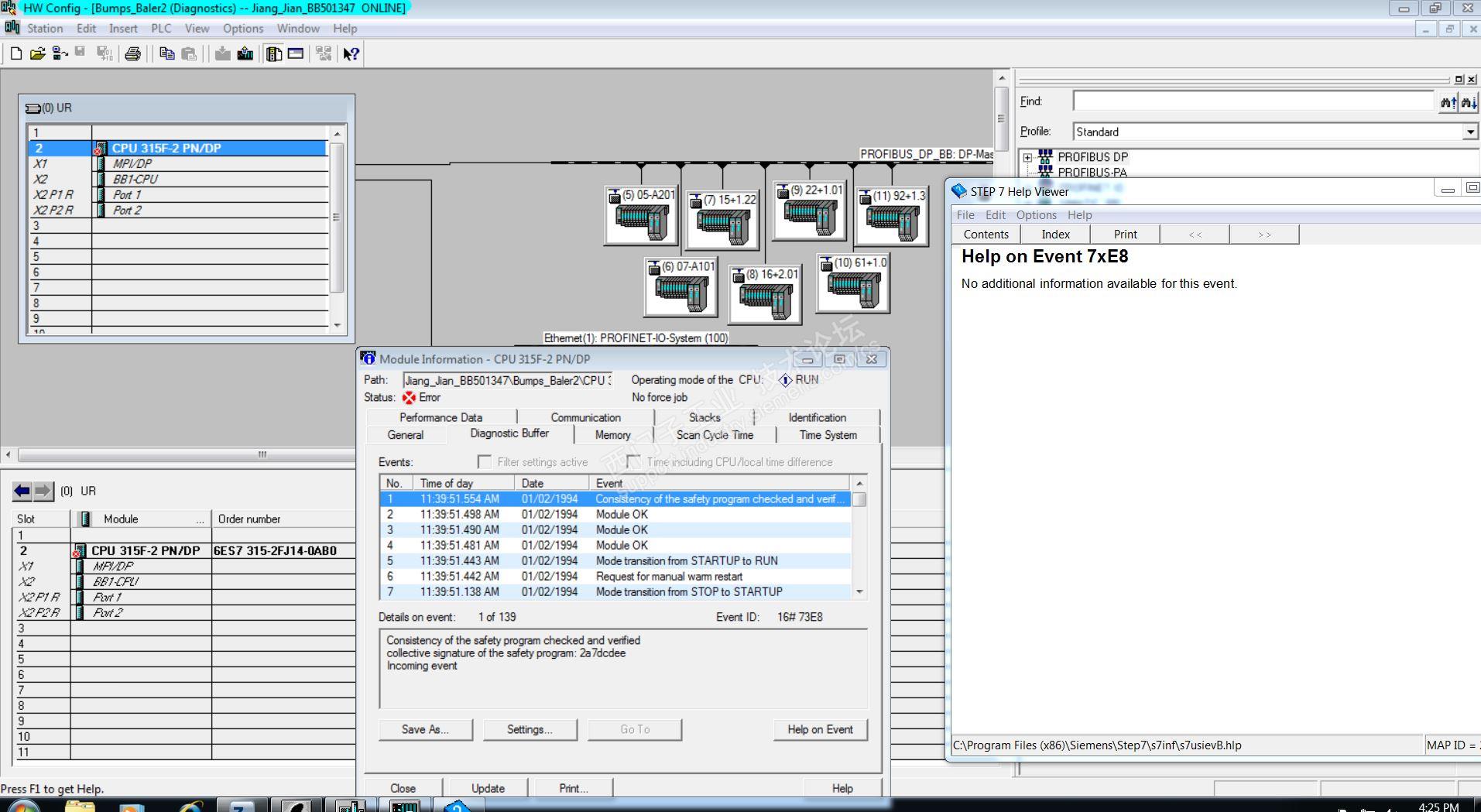Toggle the Filter settings active checkbox
1481x812 pixels.
tap(485, 462)
